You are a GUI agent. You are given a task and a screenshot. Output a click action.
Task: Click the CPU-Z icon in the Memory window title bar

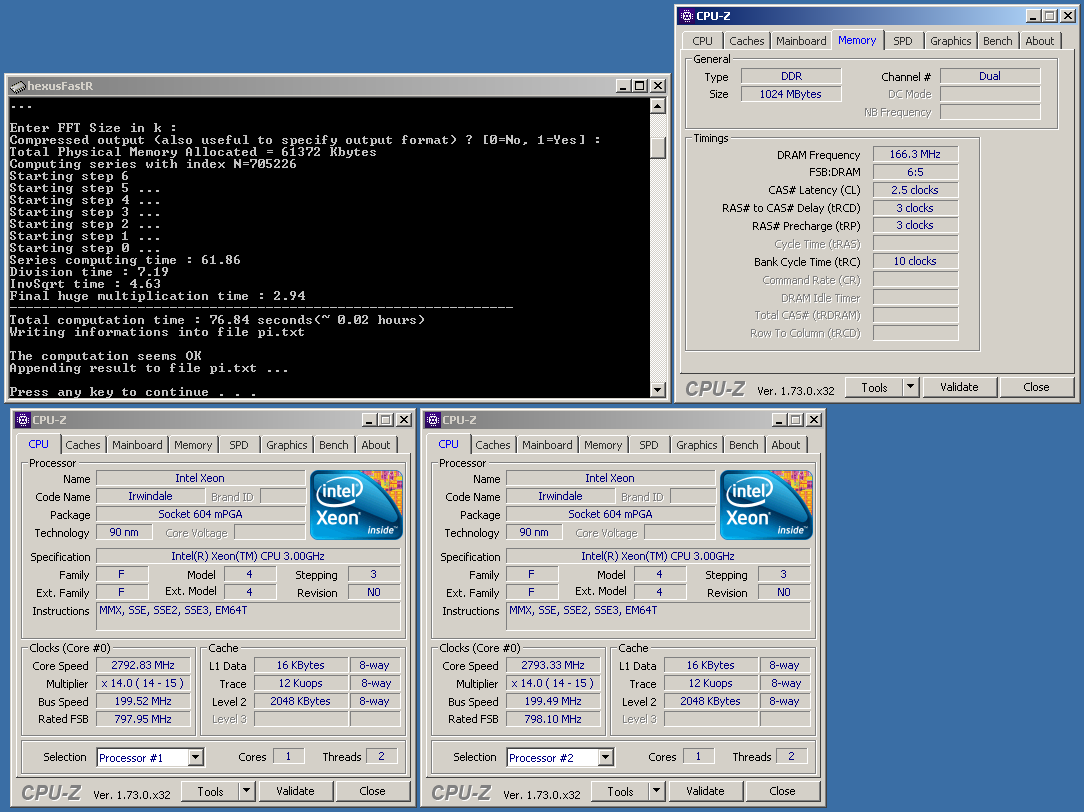[x=686, y=16]
